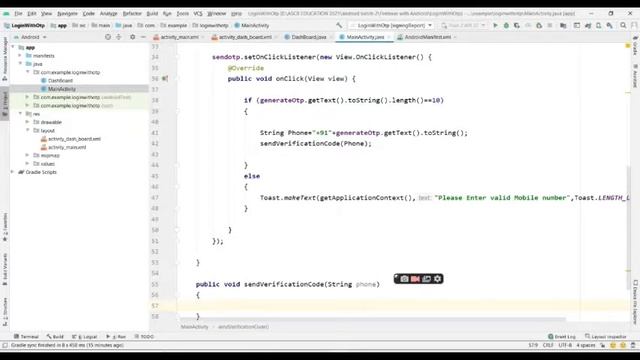This screenshot has height=360, width=640.
Task: Click the Sync Project with Gradle icon
Action: (x=588, y=25)
